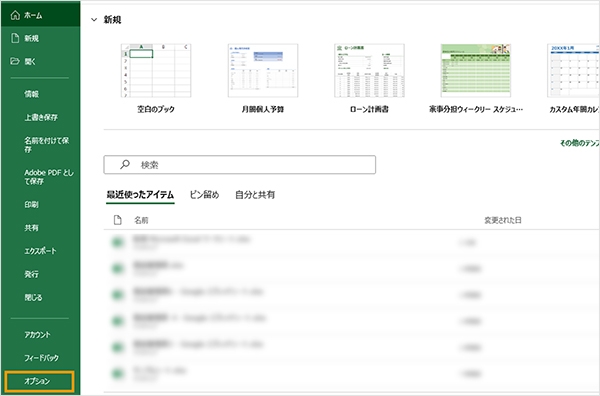Choose the 月間個人予算 template
This screenshot has height=396, width=600.
262,71
